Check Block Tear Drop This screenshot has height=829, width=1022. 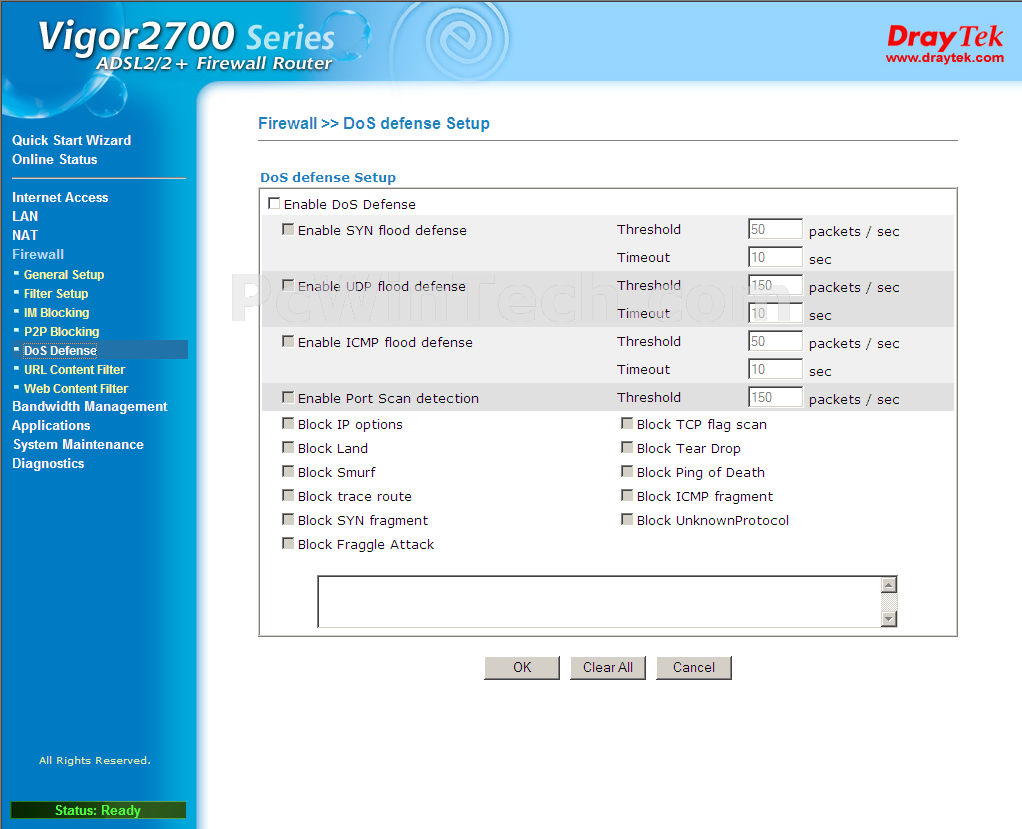(626, 448)
